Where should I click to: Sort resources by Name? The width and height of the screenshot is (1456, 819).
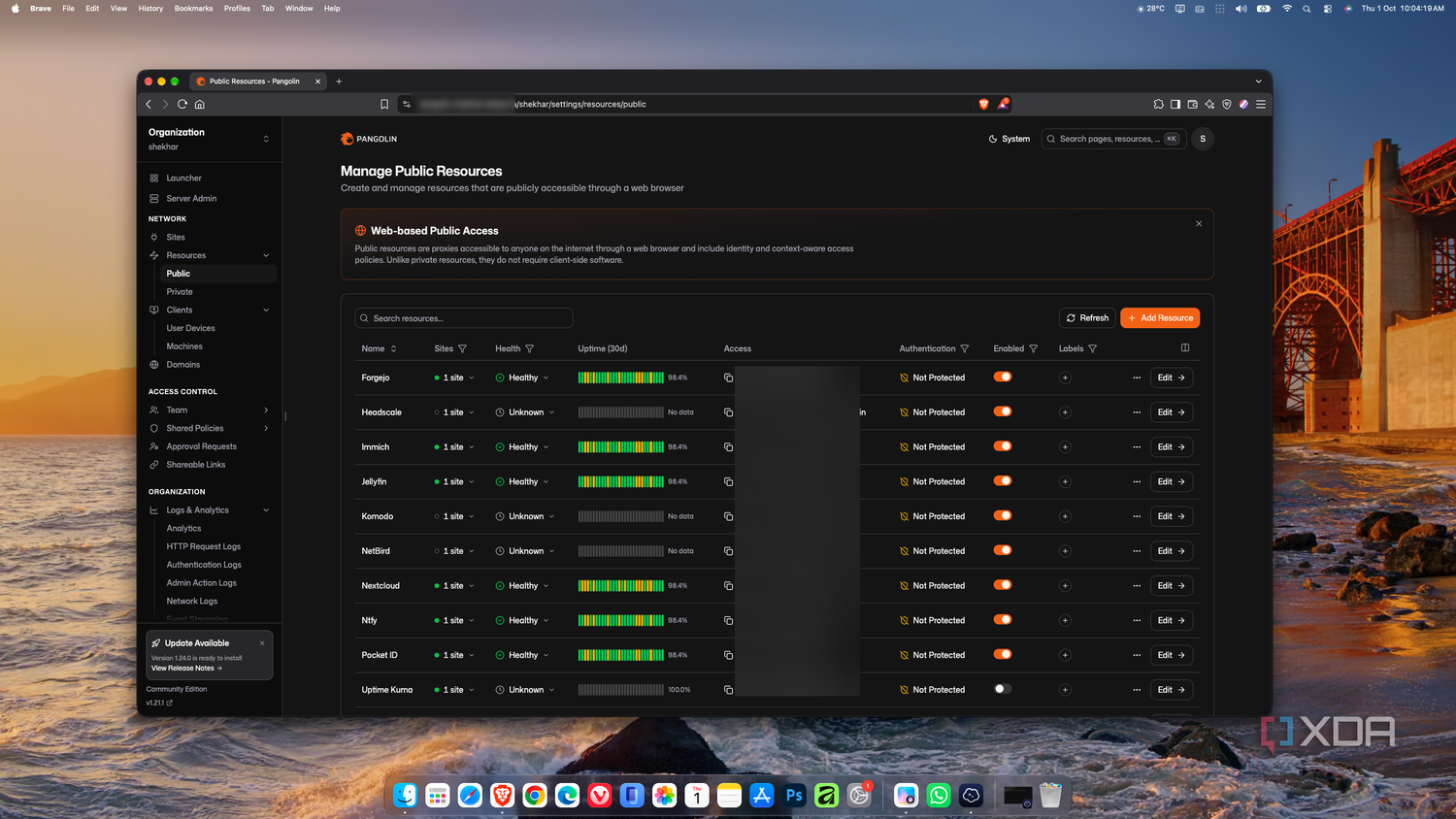tap(379, 348)
